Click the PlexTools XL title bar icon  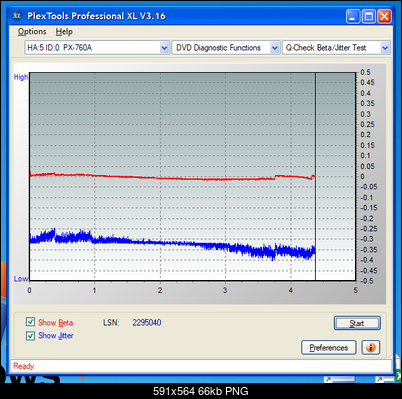tap(17, 15)
